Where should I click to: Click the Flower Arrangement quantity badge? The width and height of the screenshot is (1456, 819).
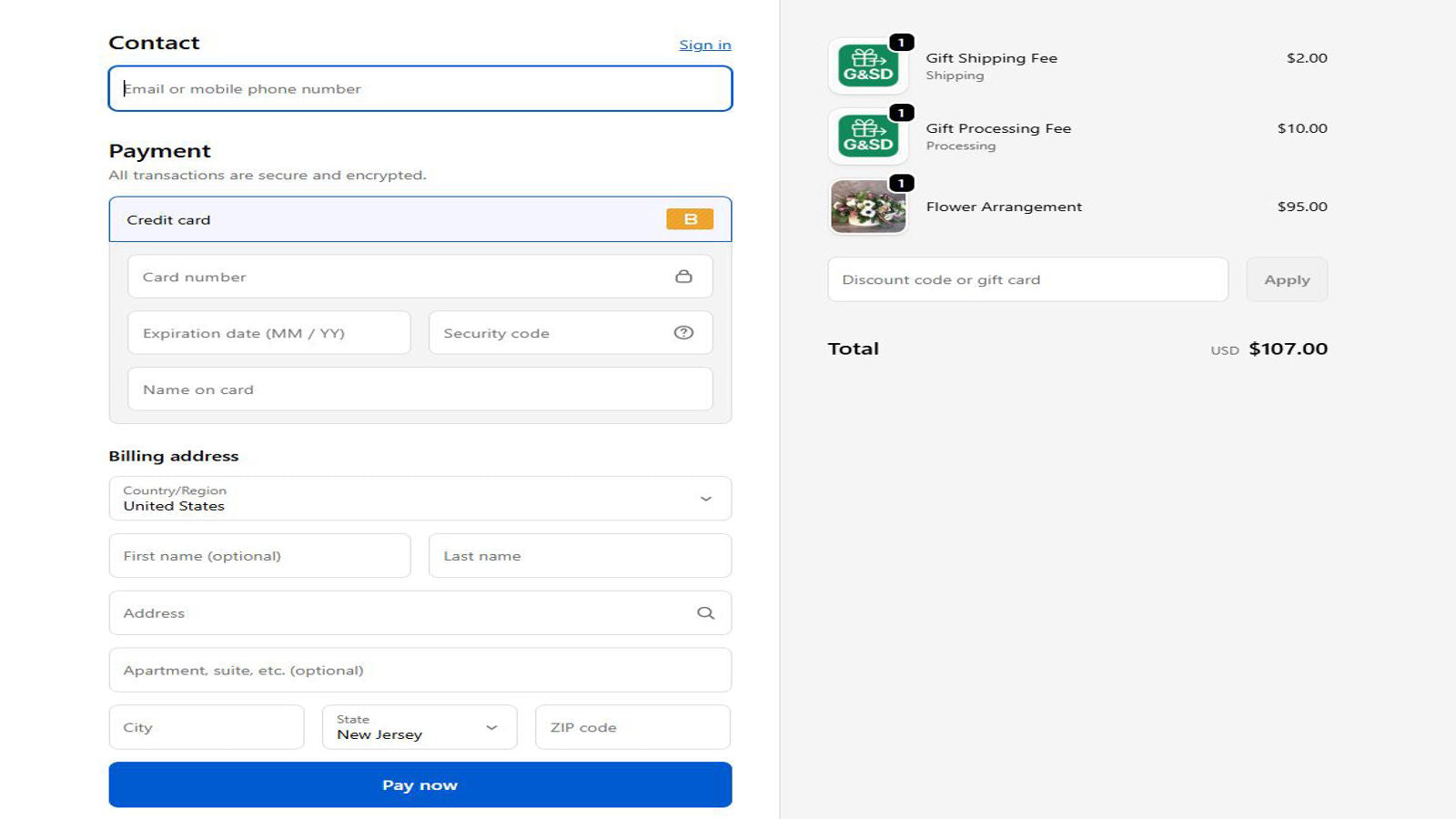coord(902,183)
